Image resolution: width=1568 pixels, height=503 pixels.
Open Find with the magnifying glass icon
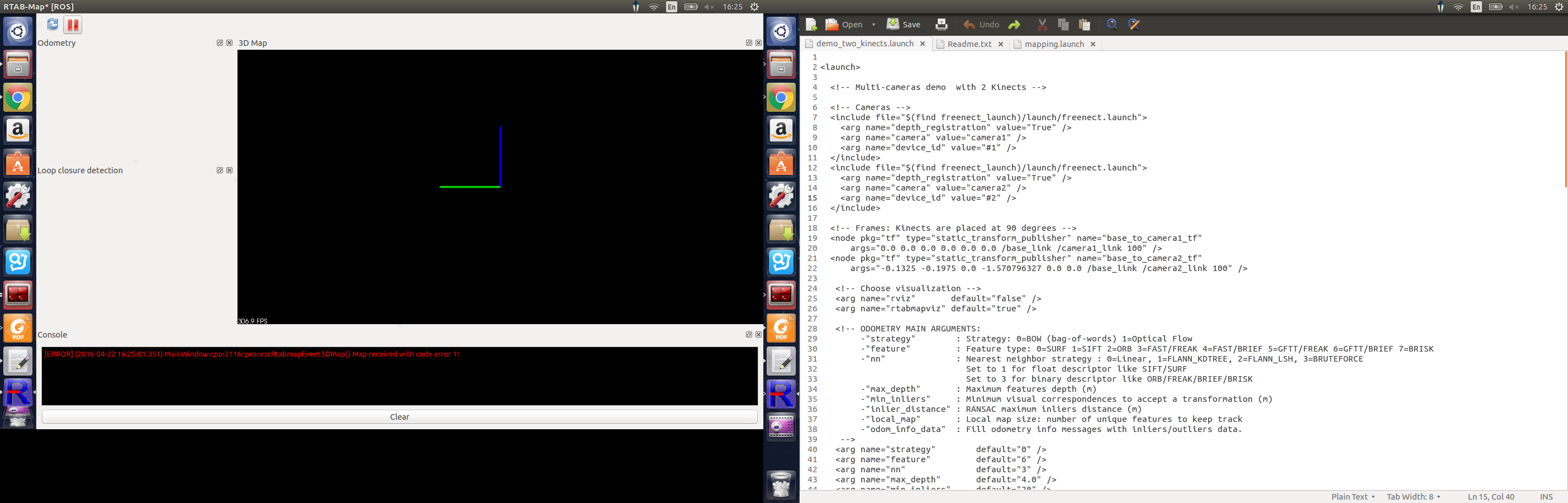1112,25
